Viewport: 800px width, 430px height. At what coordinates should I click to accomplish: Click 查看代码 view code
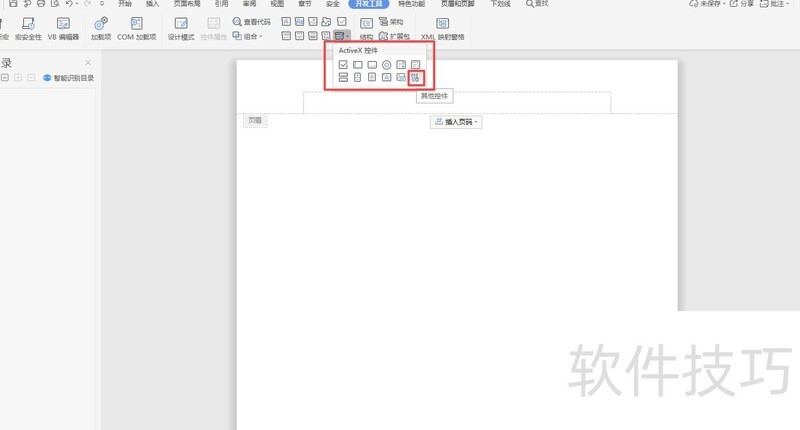252,22
